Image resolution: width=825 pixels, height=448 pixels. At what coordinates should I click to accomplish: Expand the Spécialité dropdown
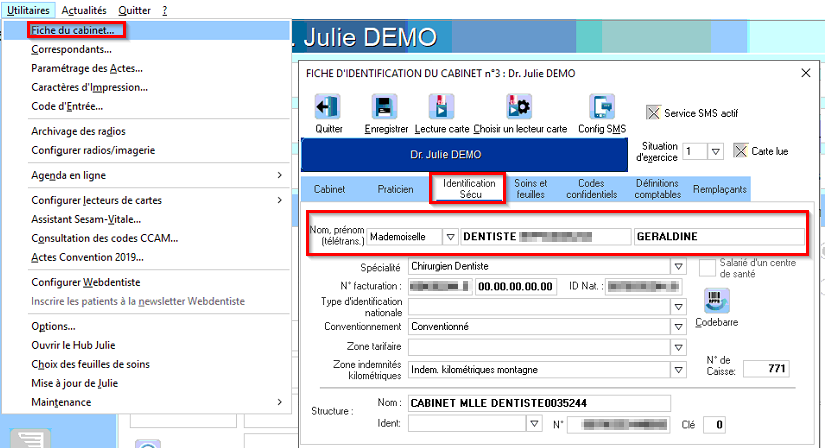[x=678, y=266]
